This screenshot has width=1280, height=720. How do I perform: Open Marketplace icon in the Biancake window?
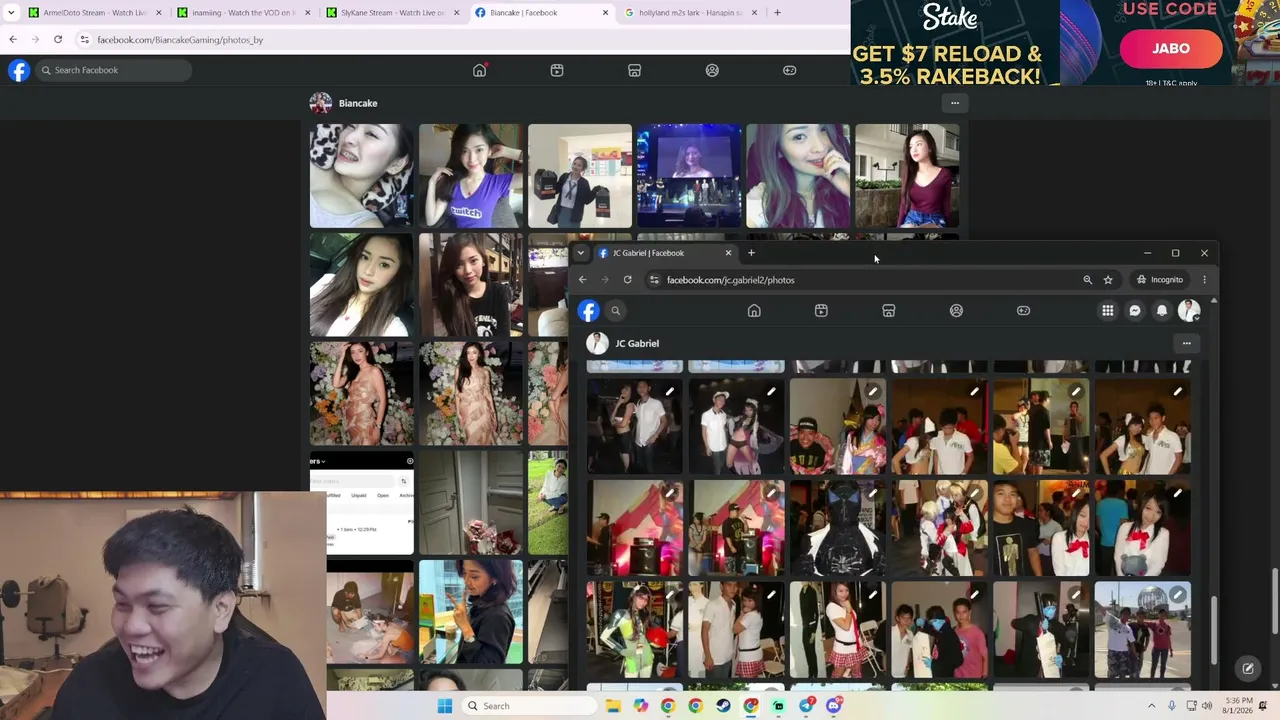pyautogui.click(x=634, y=70)
